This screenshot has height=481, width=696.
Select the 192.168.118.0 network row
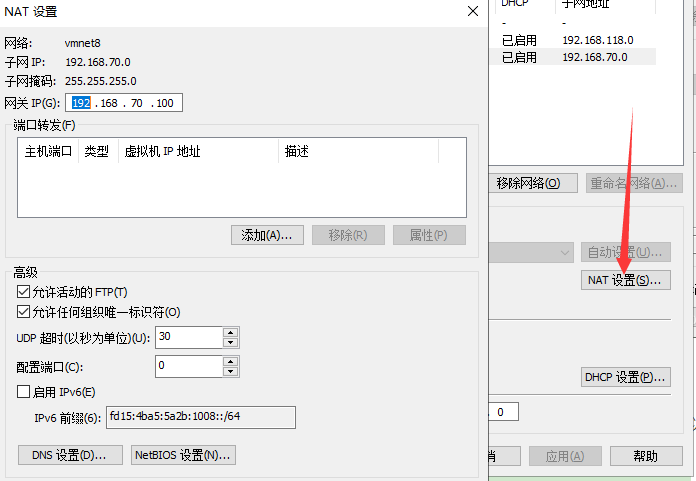click(x=573, y=40)
